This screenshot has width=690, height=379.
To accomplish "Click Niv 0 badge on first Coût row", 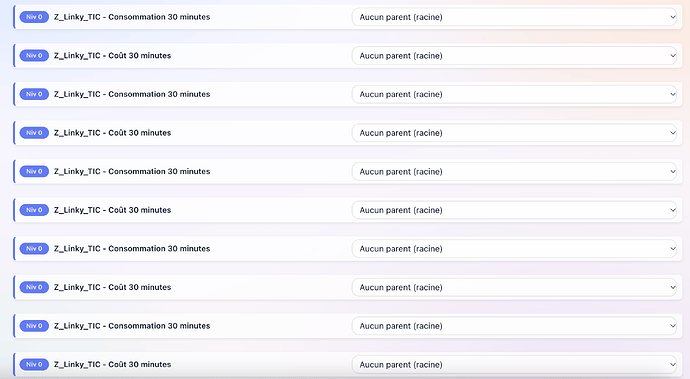I will click(34, 56).
